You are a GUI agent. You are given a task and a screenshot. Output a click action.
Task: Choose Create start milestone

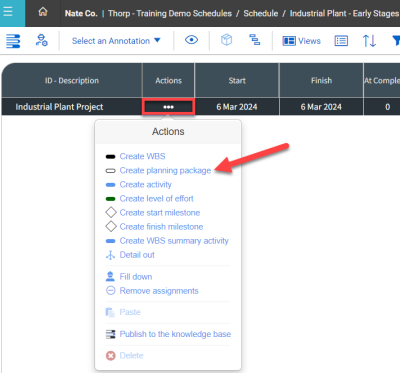click(160, 213)
